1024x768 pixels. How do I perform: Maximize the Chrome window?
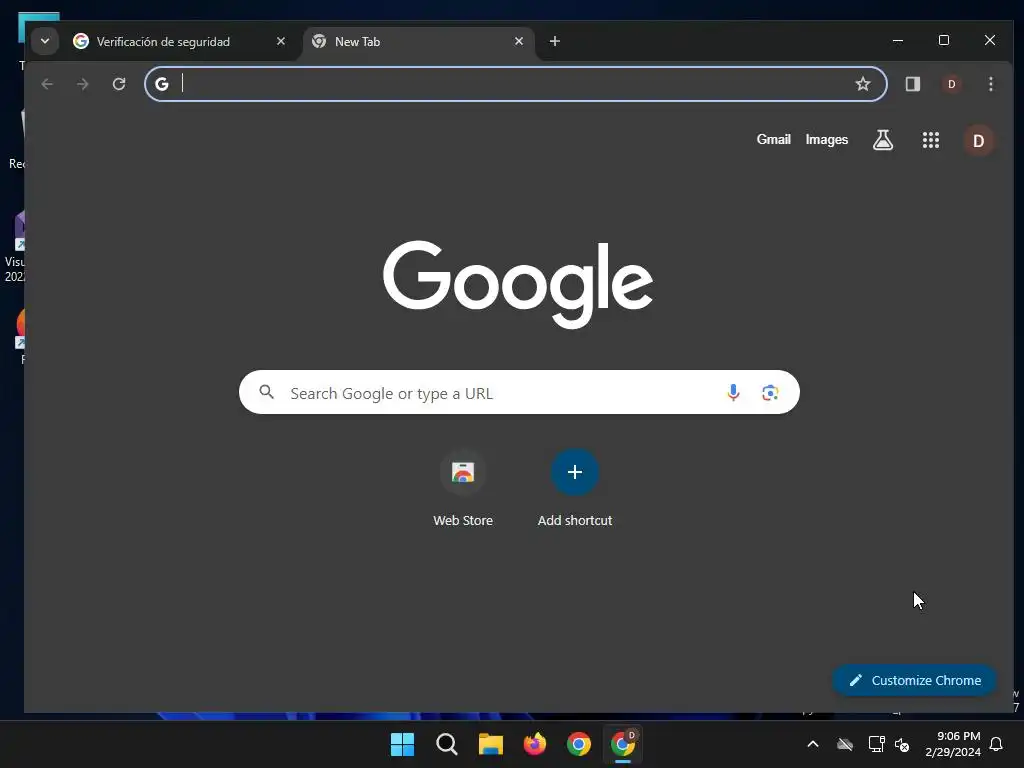tap(944, 40)
